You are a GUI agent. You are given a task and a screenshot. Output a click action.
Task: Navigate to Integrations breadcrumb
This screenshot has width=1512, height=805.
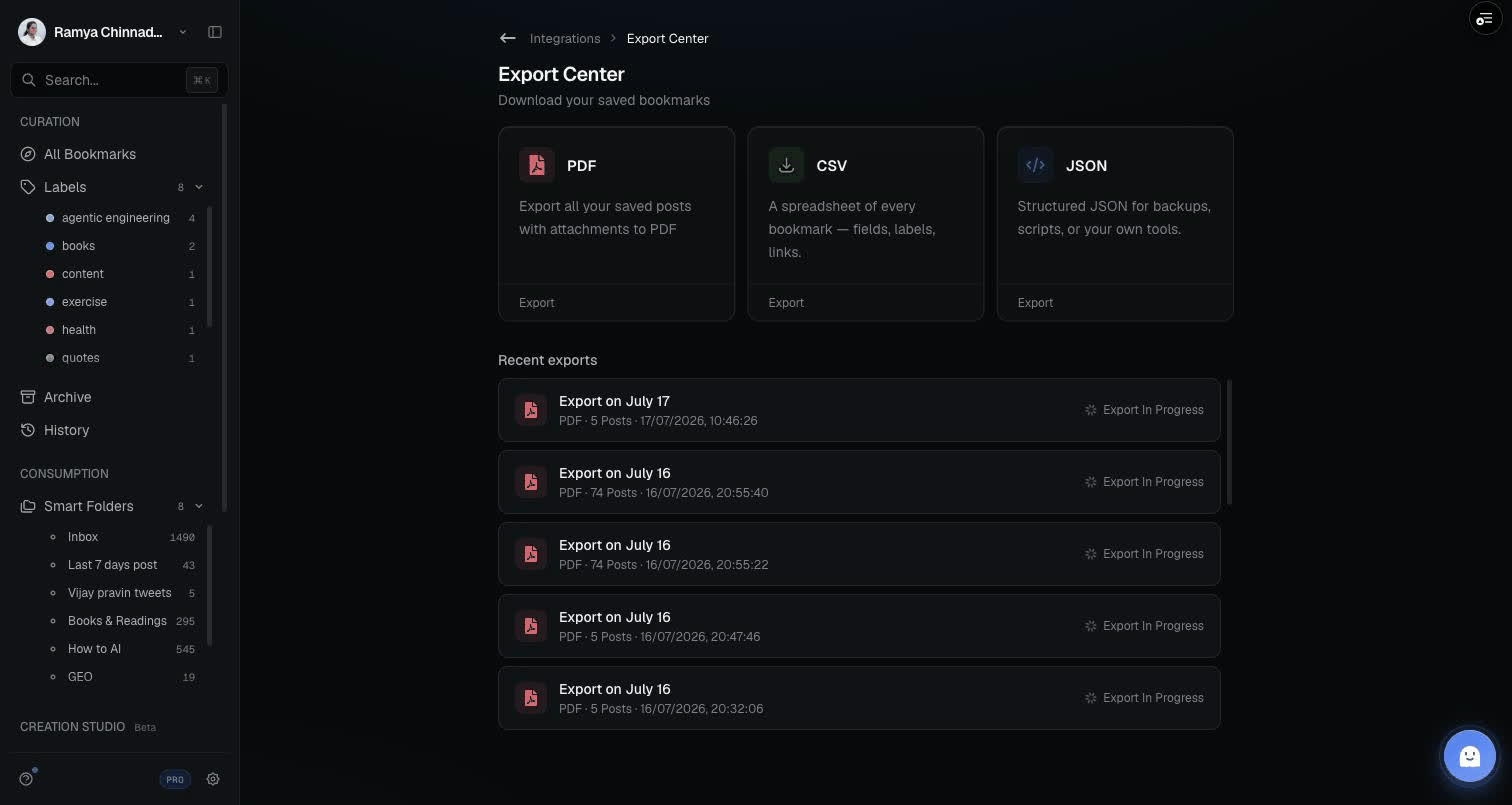565,38
